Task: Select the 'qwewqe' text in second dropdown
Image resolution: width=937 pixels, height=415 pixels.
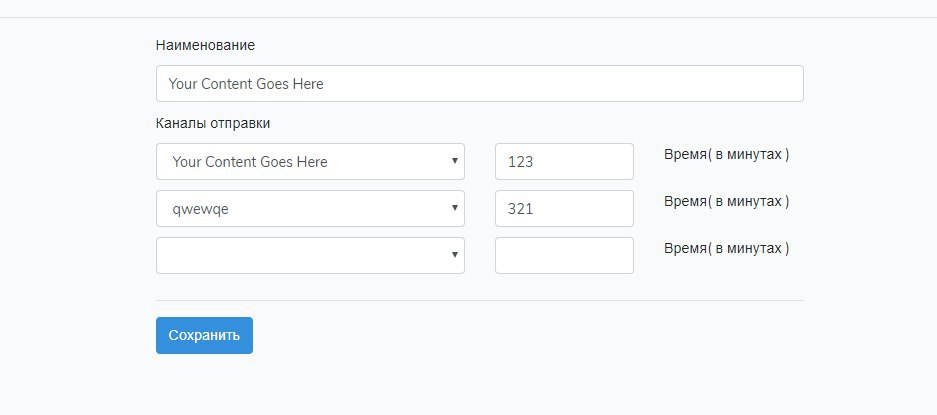Action: (x=200, y=210)
